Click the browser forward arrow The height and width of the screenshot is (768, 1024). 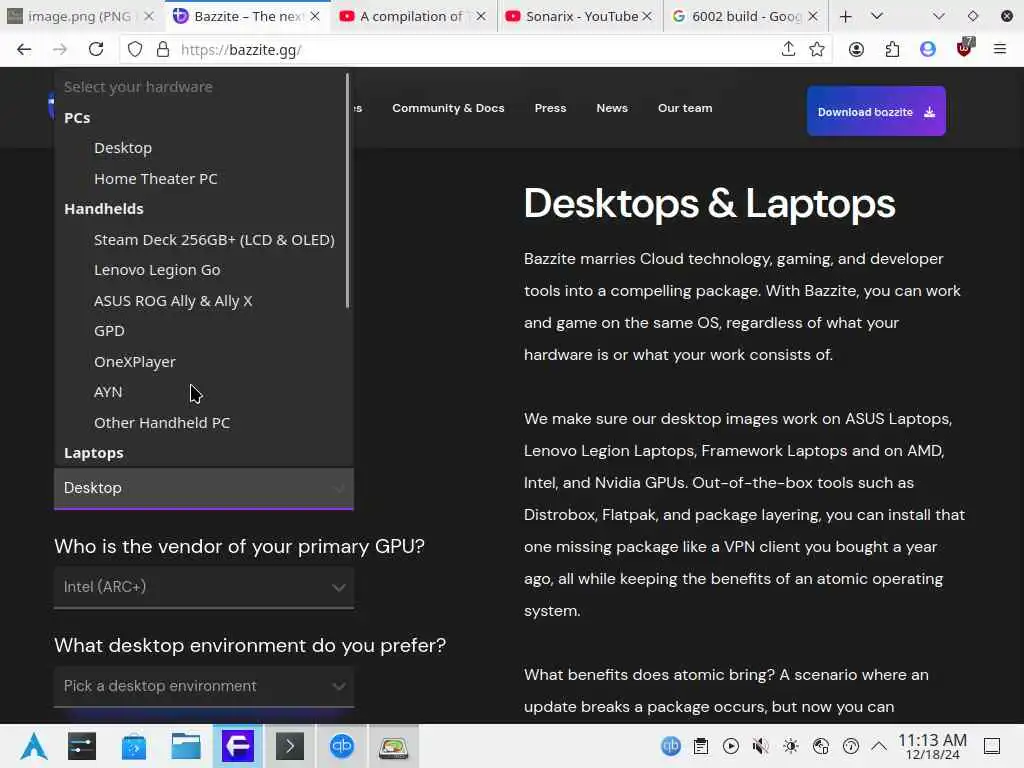tap(60, 50)
